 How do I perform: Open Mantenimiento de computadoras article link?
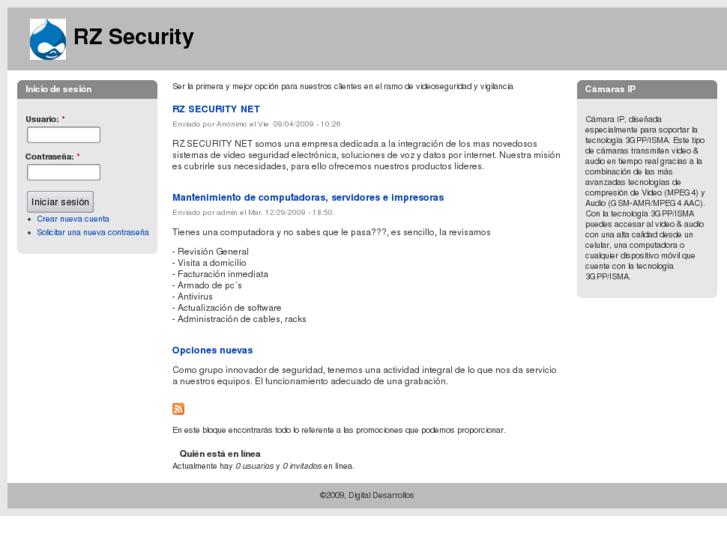click(308, 197)
